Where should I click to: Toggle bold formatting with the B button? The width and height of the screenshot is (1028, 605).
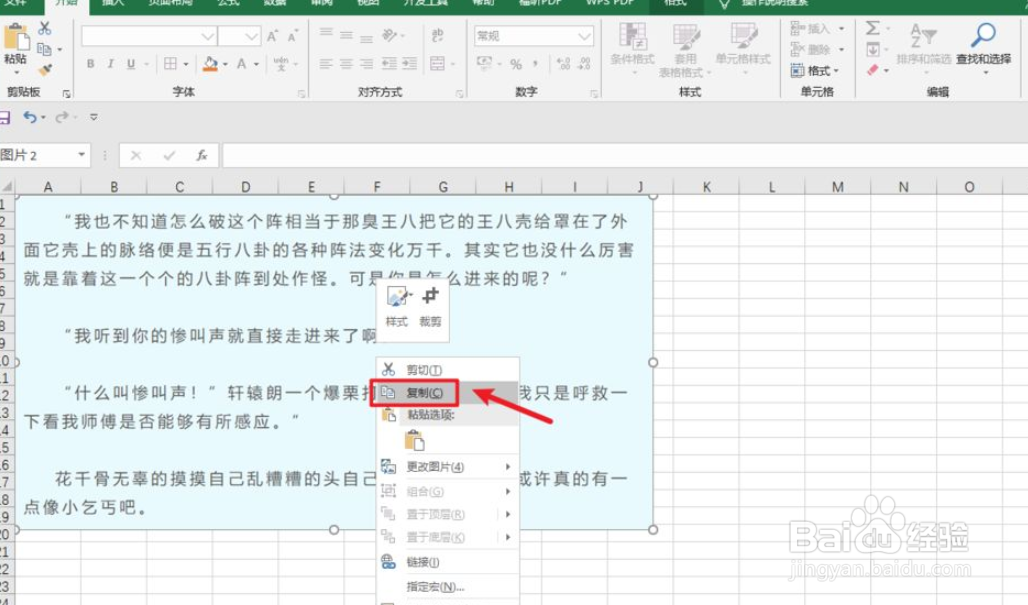pos(89,63)
